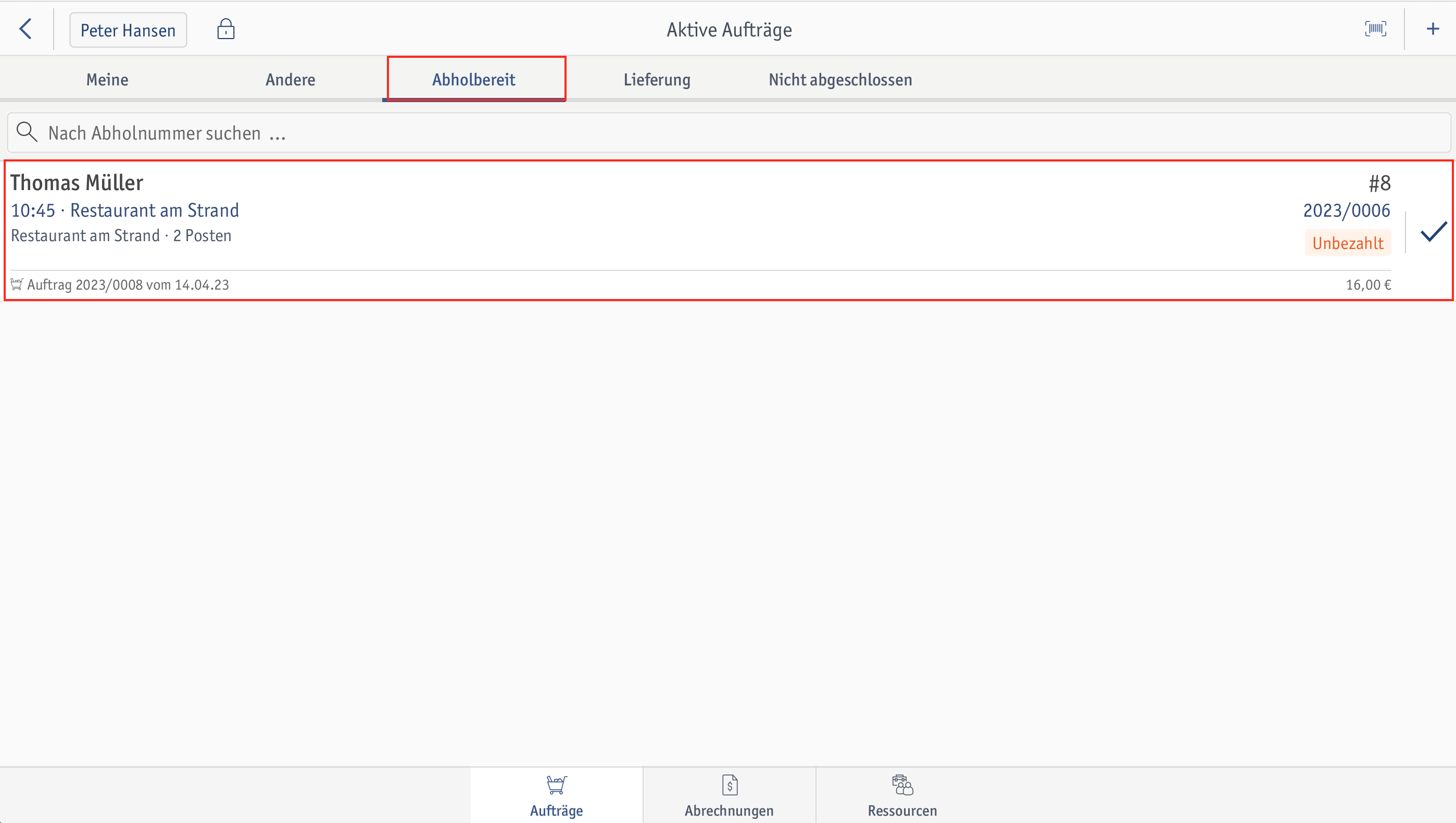Click the Restaurant am Strand · 2 Posten text
The height and width of the screenshot is (823, 1456).
pyautogui.click(x=121, y=236)
